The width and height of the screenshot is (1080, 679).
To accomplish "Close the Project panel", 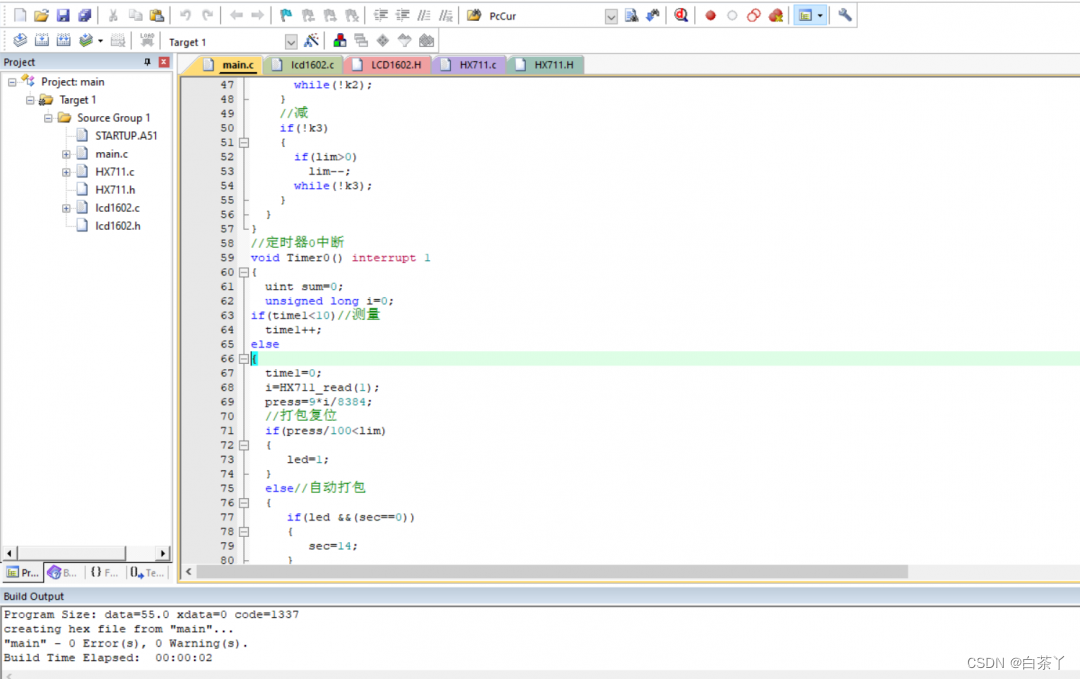I will click(164, 62).
